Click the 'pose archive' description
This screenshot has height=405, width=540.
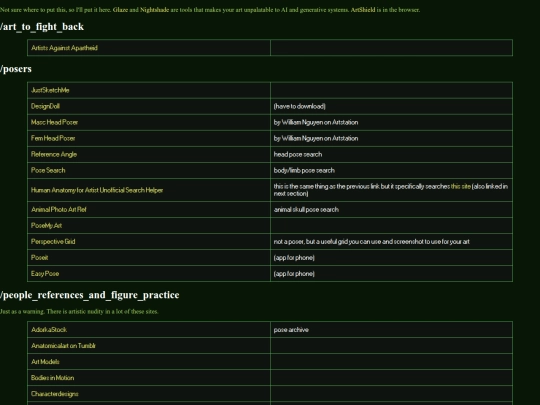pyautogui.click(x=291, y=330)
